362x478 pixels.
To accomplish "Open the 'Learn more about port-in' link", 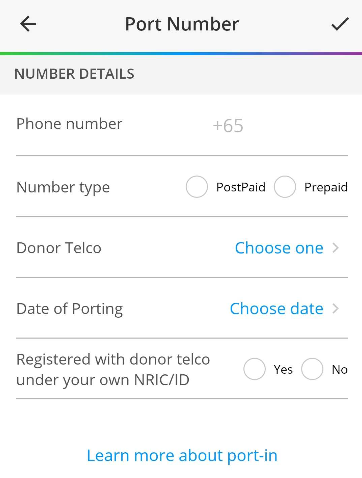I will click(x=182, y=455).
